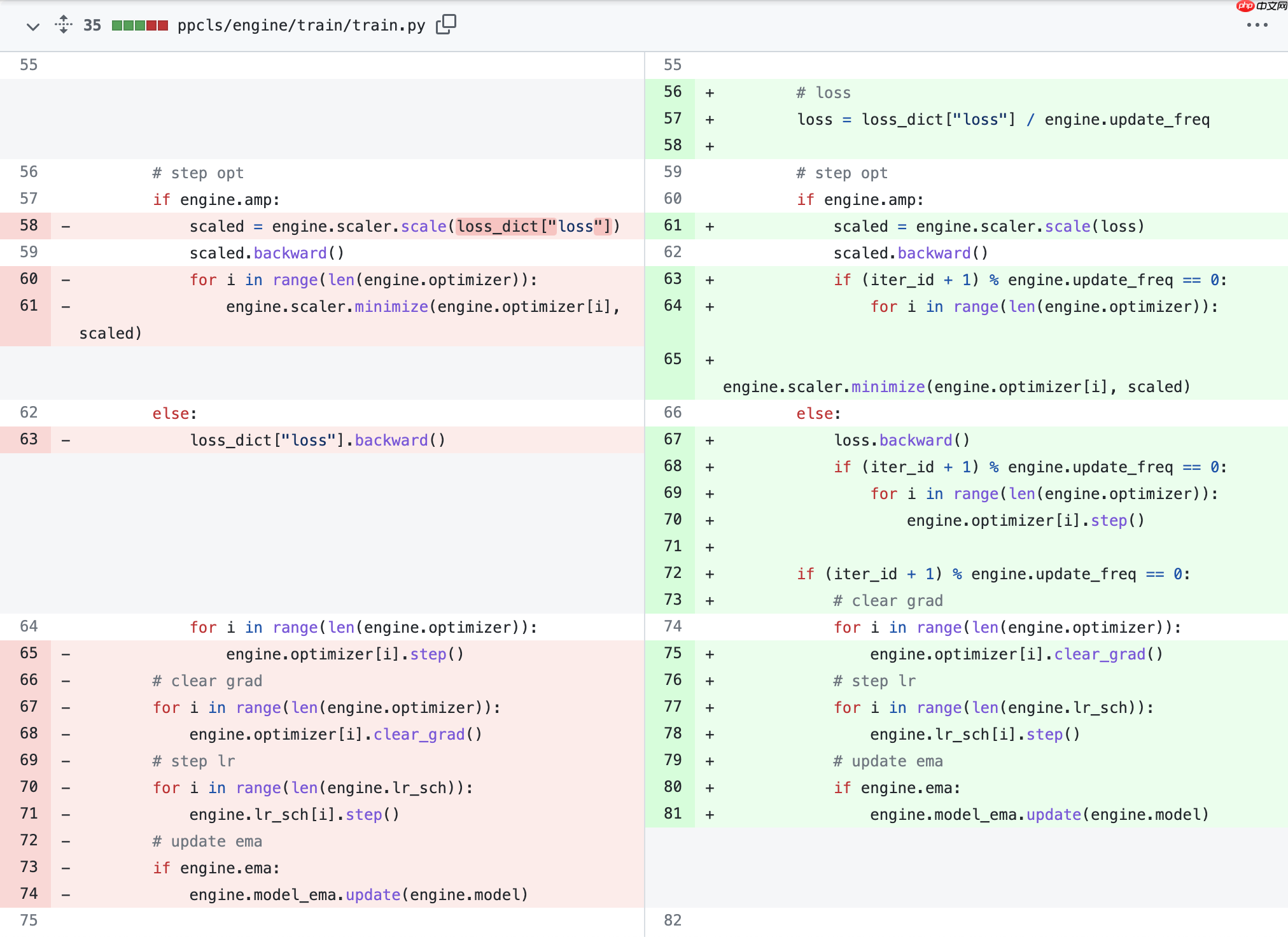Screen dimensions: 1288x937
Task: Click the file path ppcls/engine/train/train.py
Action: tap(301, 25)
